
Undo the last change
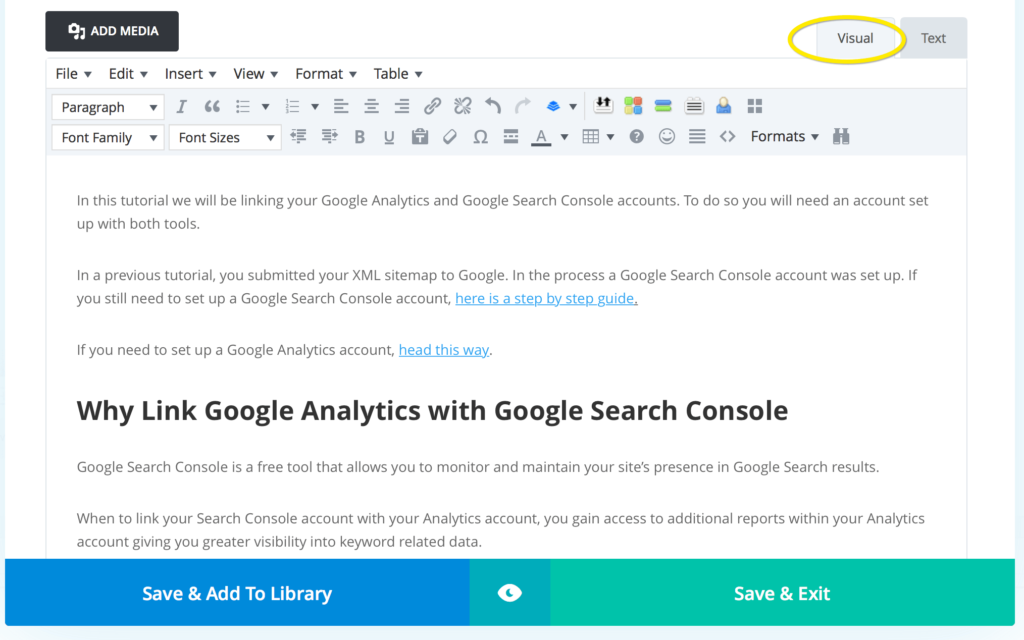click(x=493, y=106)
